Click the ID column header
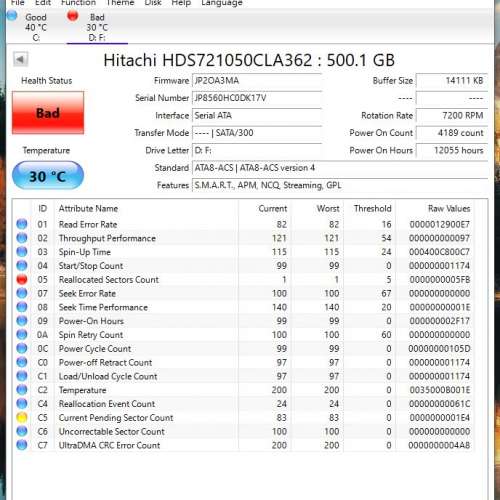The width and height of the screenshot is (500, 500). pyautogui.click(x=42, y=209)
